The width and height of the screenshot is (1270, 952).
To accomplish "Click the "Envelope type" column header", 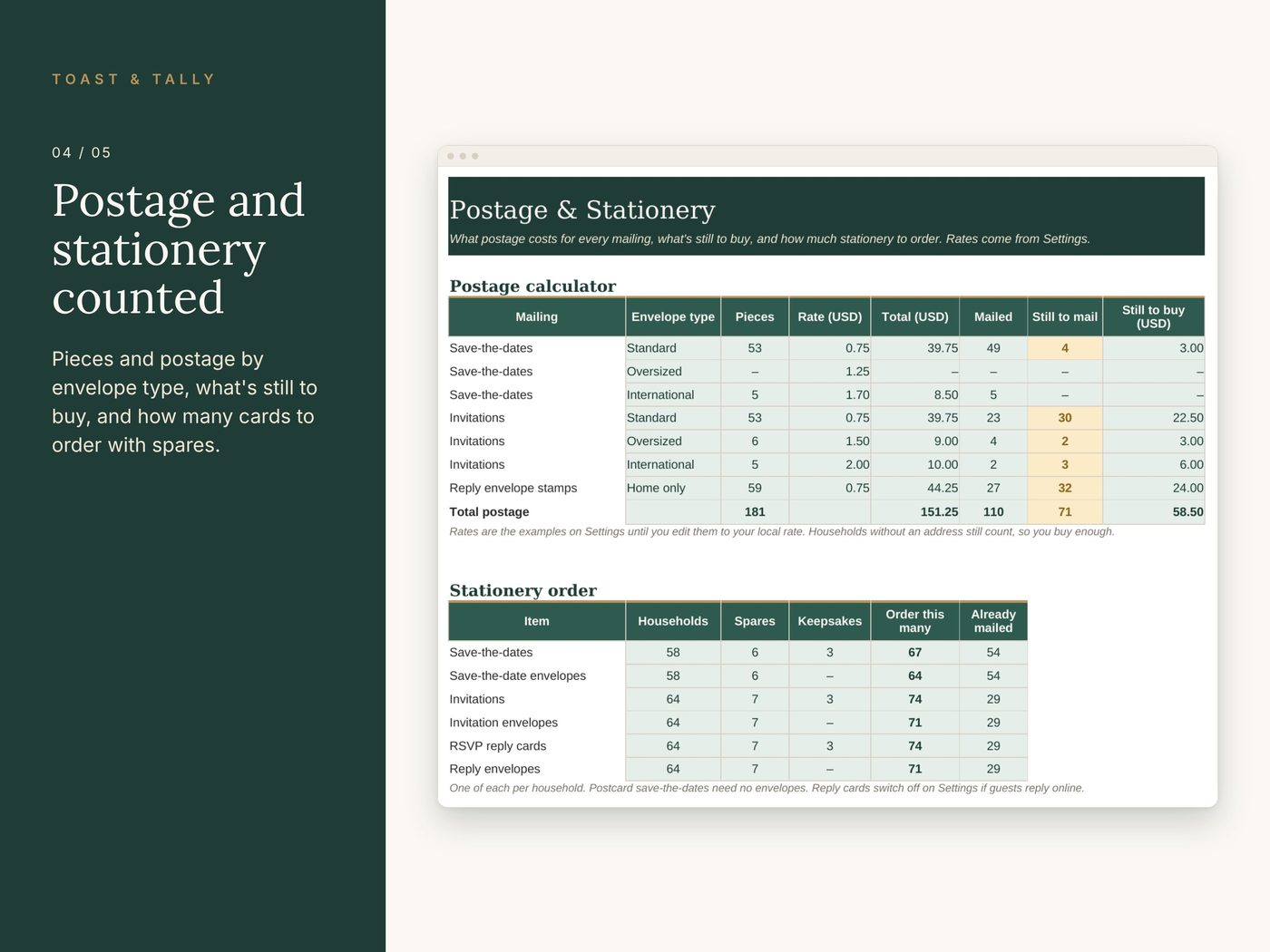I will [x=673, y=316].
